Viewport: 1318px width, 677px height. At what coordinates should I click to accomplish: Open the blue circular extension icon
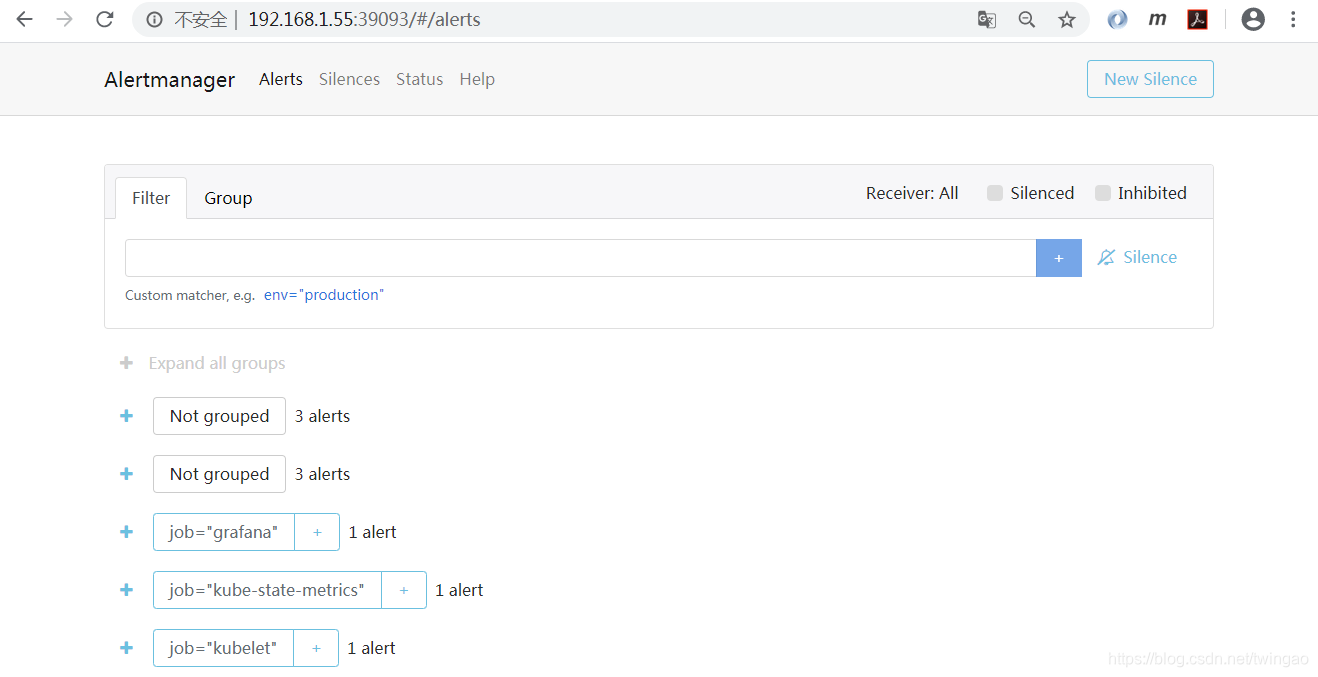pyautogui.click(x=1118, y=19)
